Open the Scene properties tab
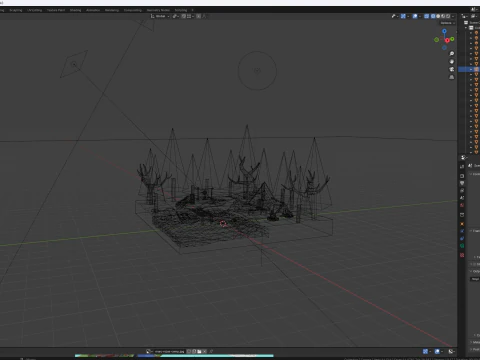Screen dimensions: 480x360 [x=462, y=197]
